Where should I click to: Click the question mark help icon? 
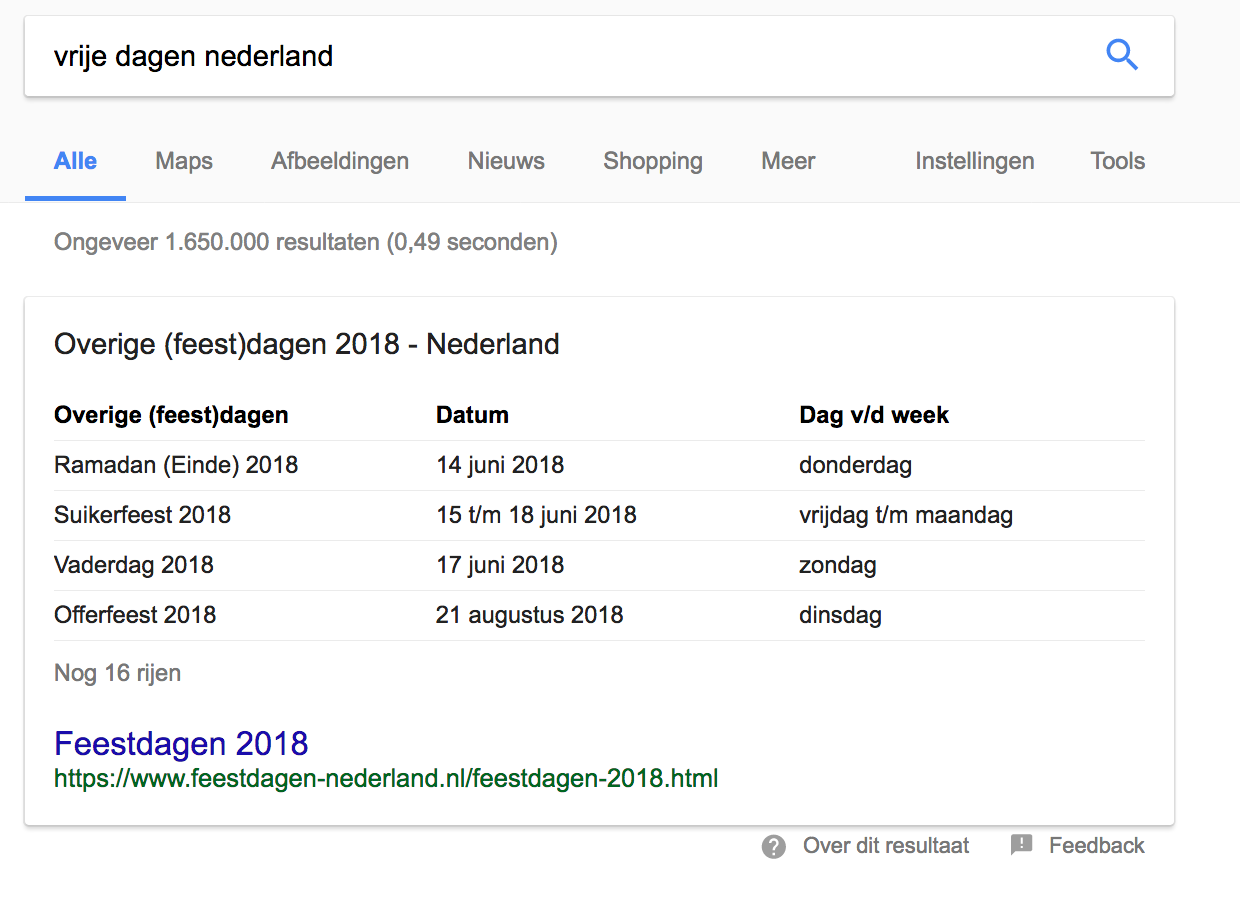[x=773, y=846]
